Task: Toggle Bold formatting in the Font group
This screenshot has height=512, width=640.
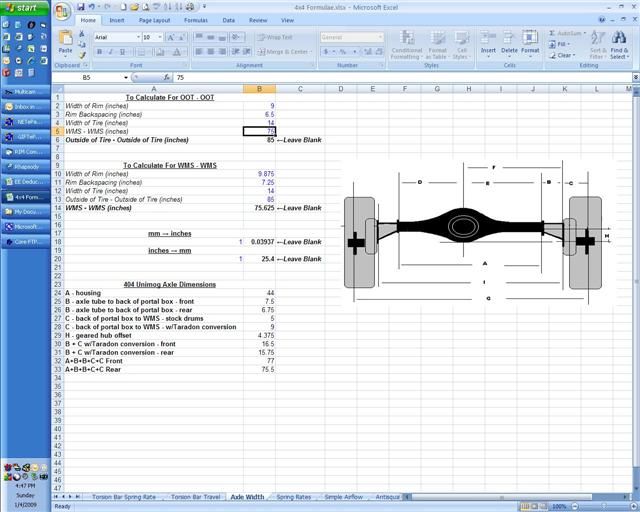Action: pyautogui.click(x=99, y=52)
